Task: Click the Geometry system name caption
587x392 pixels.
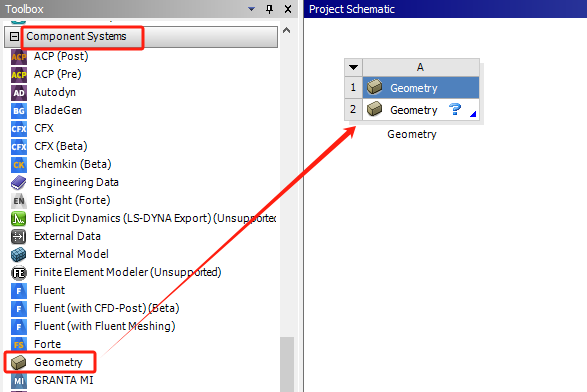Action: coord(412,134)
